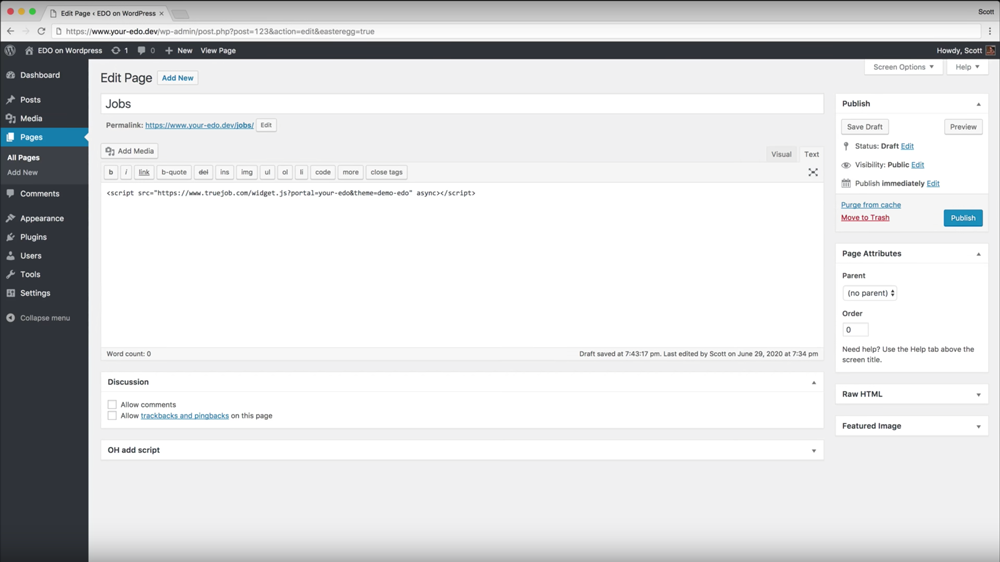
Task: Expand the Featured Image panel
Action: [x=978, y=426]
